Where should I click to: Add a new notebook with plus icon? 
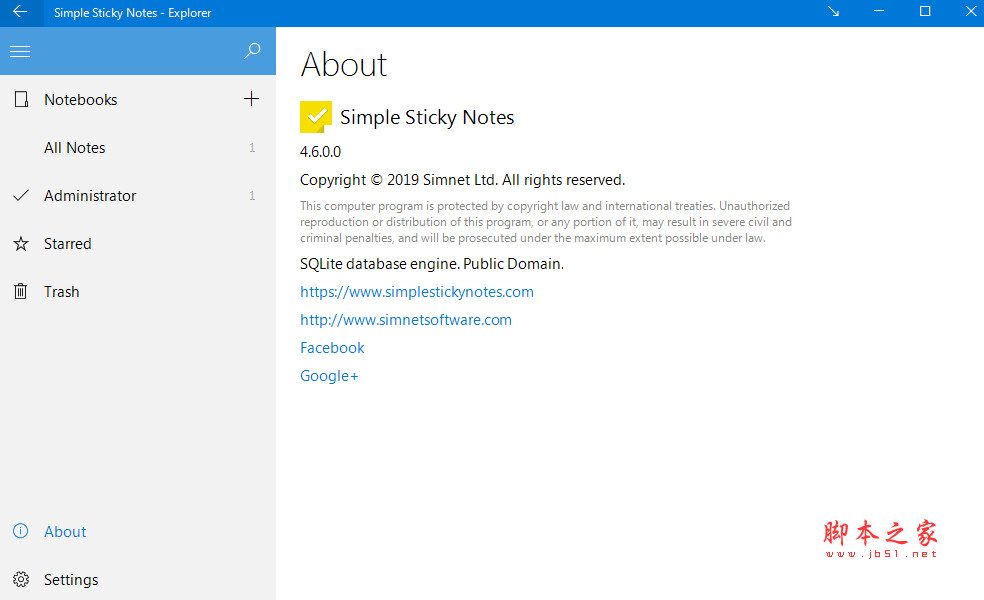point(251,99)
